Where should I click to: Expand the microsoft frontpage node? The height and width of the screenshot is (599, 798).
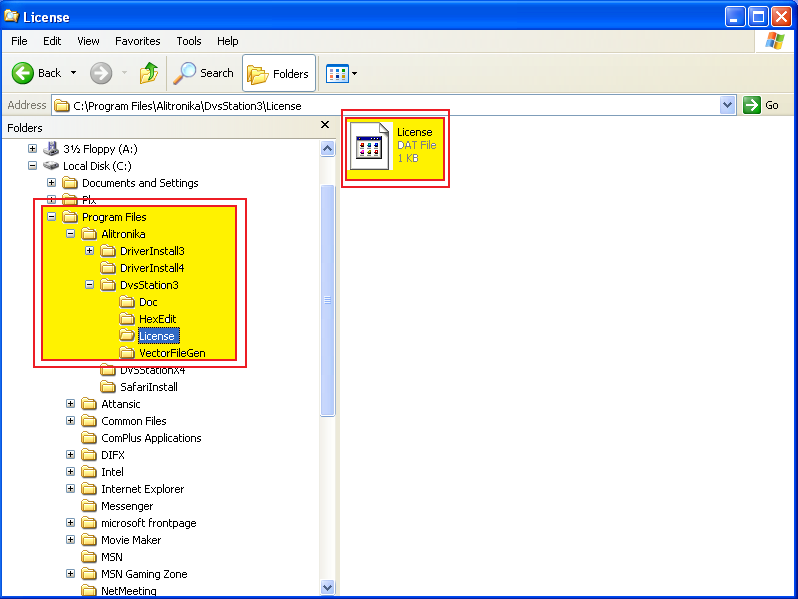(x=71, y=523)
